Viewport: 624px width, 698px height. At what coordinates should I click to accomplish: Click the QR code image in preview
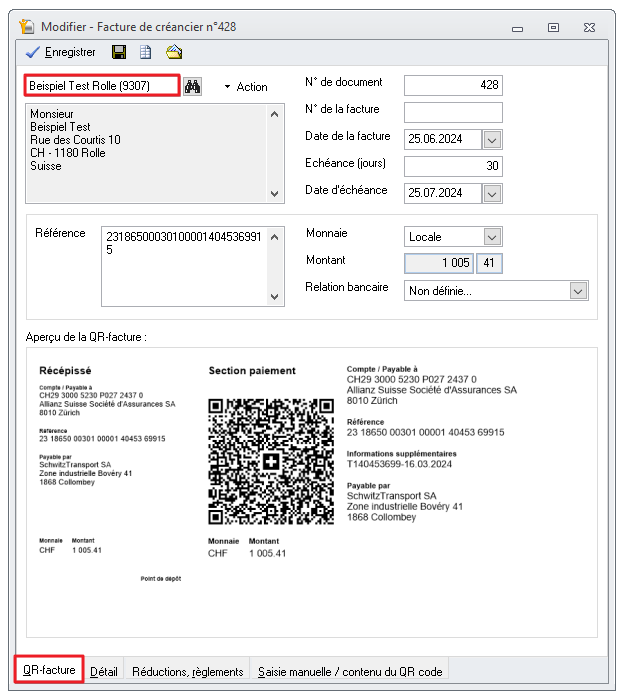pyautogui.click(x=271, y=461)
